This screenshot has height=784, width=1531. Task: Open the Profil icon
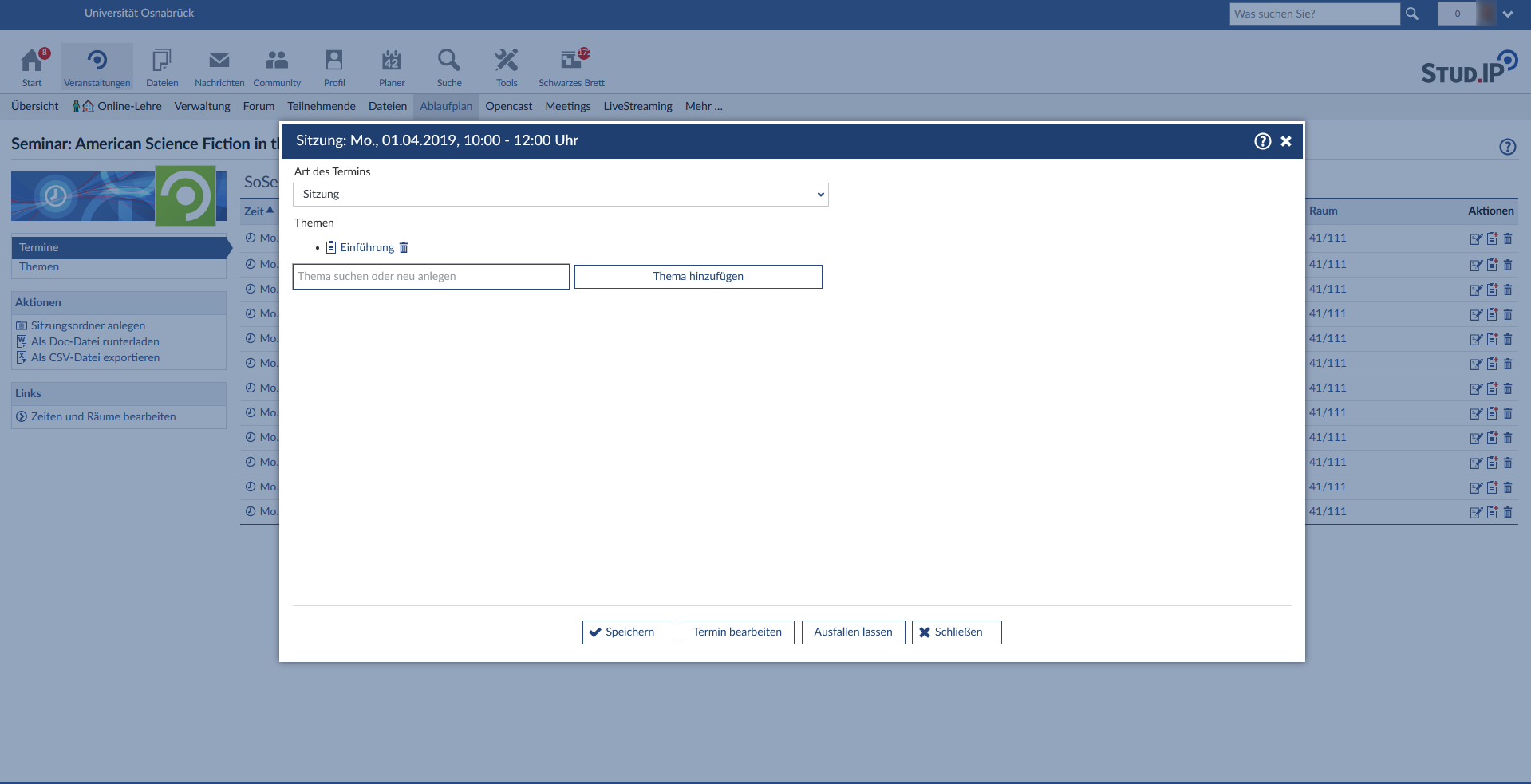[334, 61]
